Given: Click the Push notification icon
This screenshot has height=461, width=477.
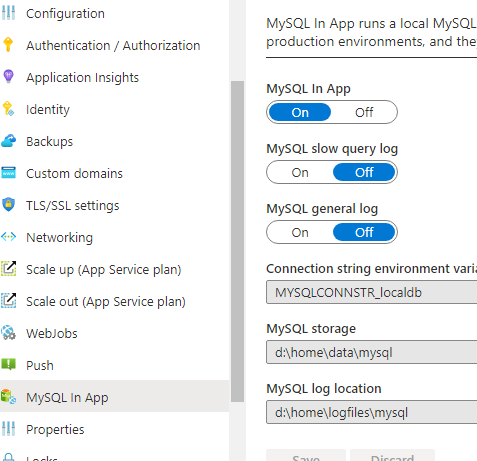Looking at the screenshot, I should [8, 364].
